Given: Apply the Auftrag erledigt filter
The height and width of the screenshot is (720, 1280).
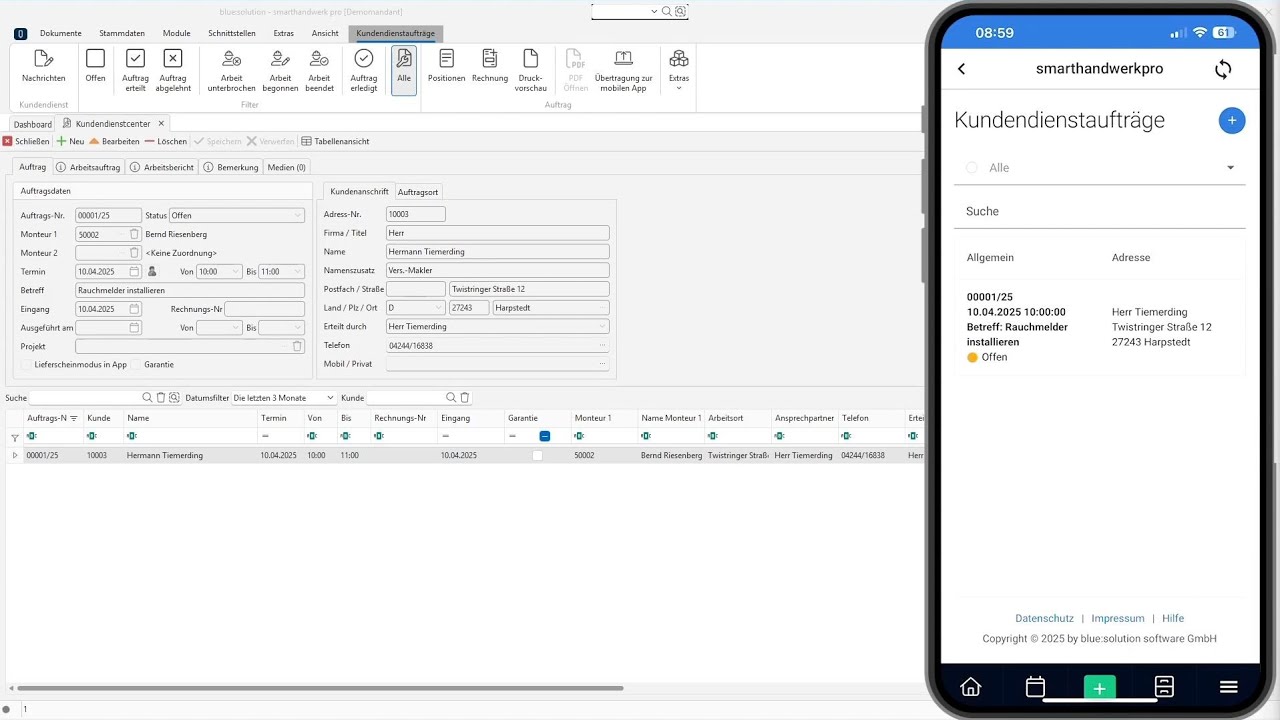Looking at the screenshot, I should click(x=364, y=70).
